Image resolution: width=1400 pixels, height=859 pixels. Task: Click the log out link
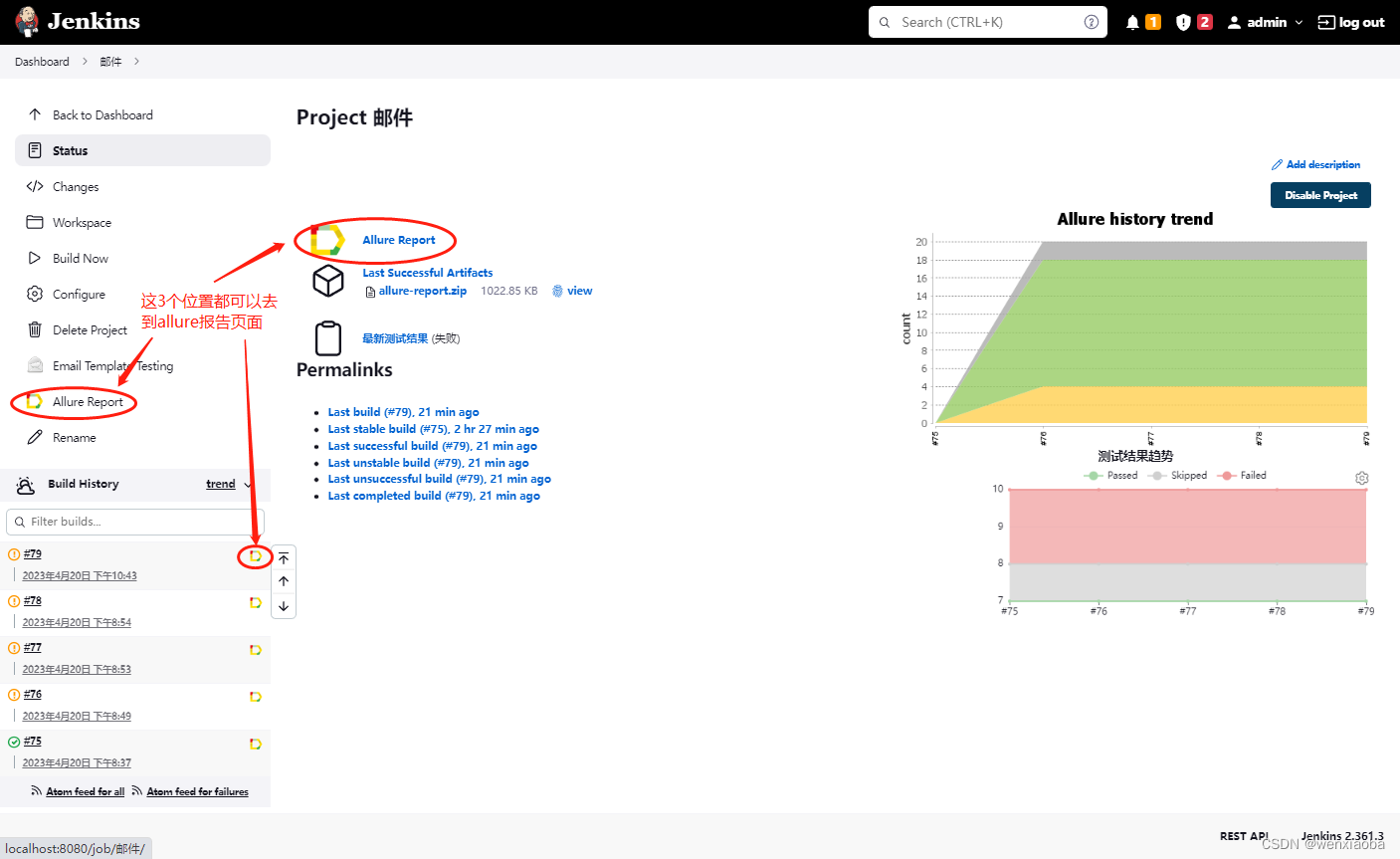click(x=1351, y=22)
